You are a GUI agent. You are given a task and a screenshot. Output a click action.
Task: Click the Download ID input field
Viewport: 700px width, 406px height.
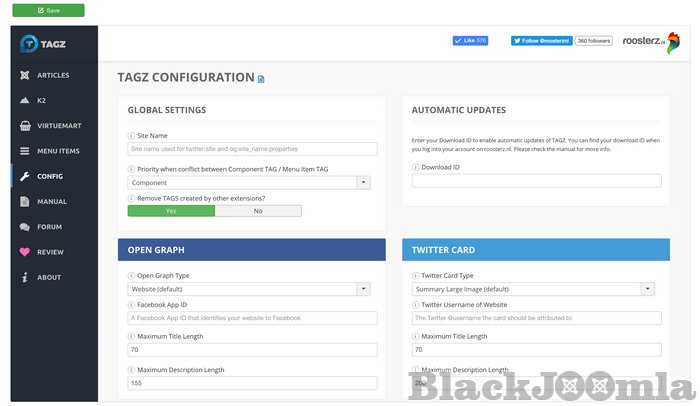pos(536,181)
